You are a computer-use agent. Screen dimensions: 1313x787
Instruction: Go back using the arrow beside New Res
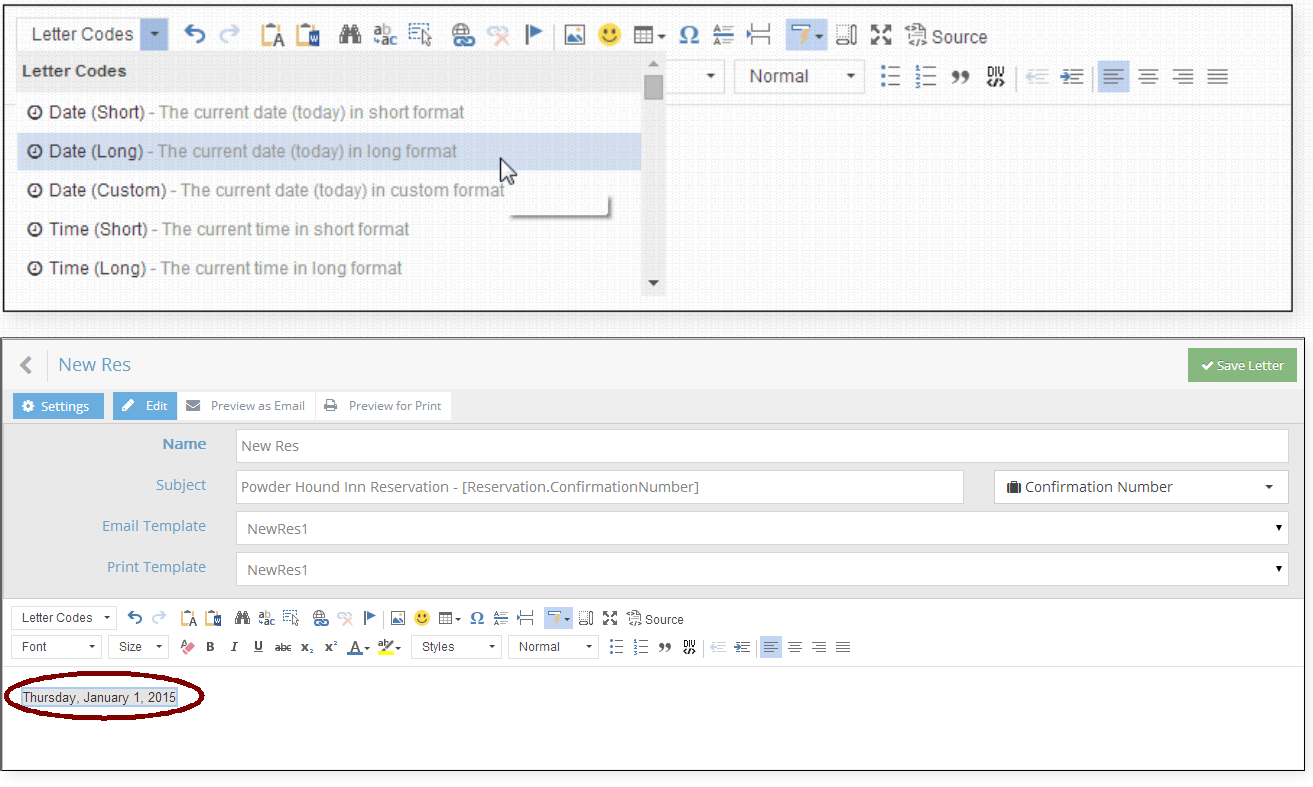[x=26, y=365]
